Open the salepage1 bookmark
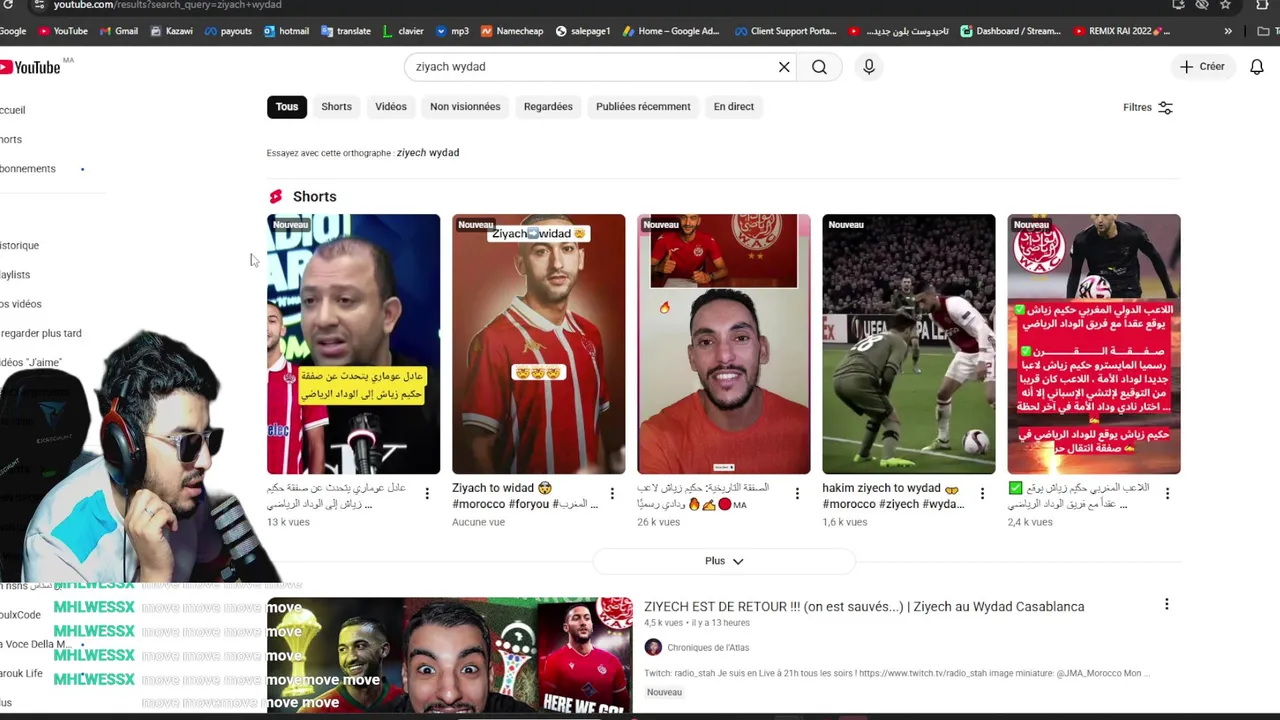The image size is (1280, 720). point(582,31)
